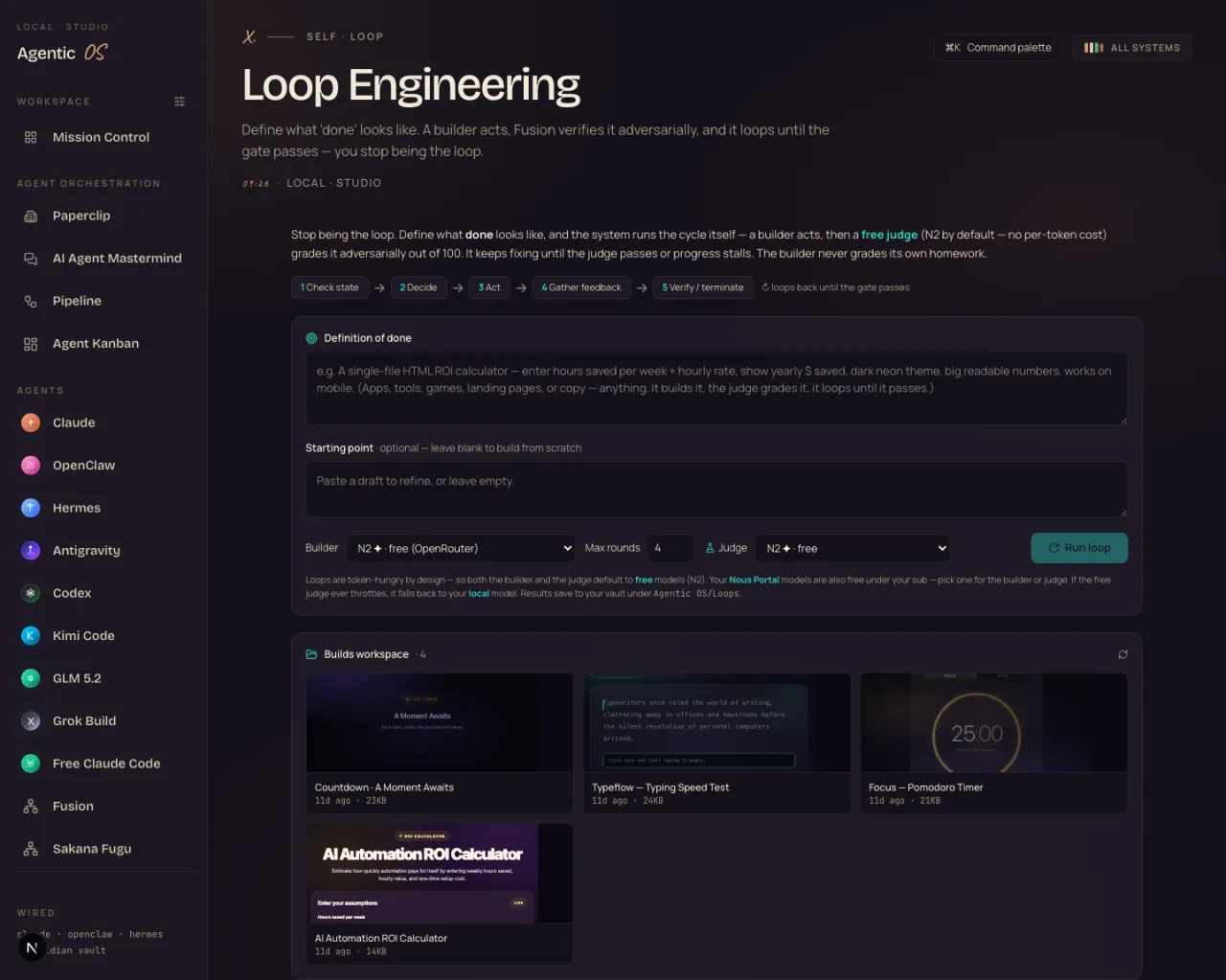Image resolution: width=1226 pixels, height=980 pixels.
Task: Click the AI Agent Mastermind chat icon
Action: click(31, 259)
